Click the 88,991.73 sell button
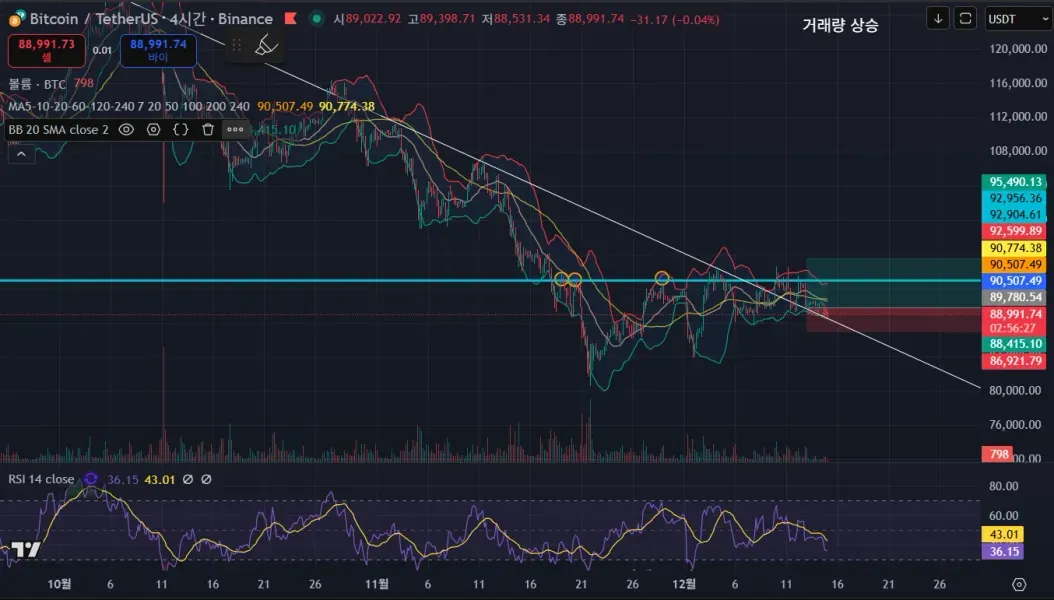 [46, 50]
